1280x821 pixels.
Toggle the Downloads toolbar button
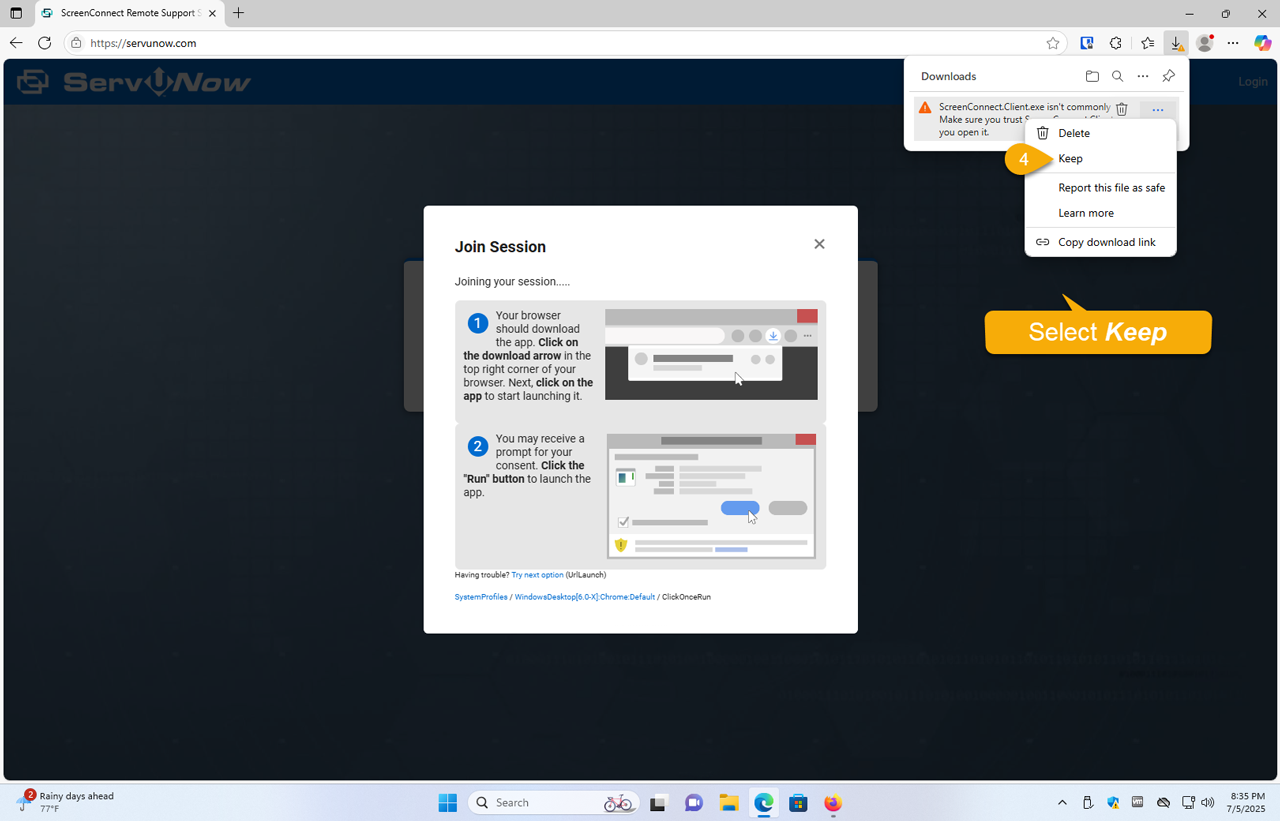[1177, 43]
